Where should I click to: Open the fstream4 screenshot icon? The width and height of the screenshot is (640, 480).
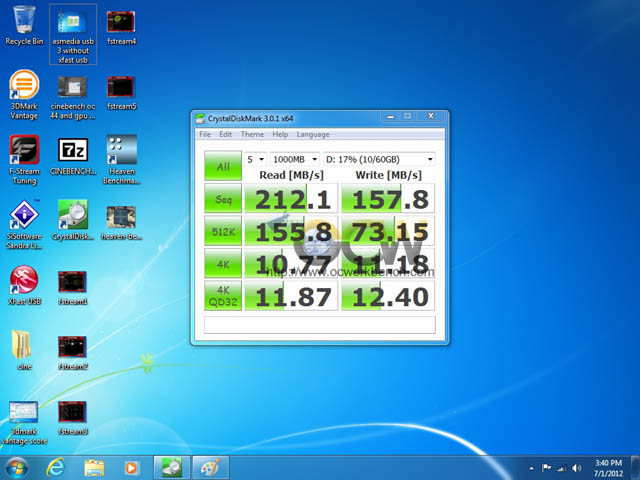point(121,27)
